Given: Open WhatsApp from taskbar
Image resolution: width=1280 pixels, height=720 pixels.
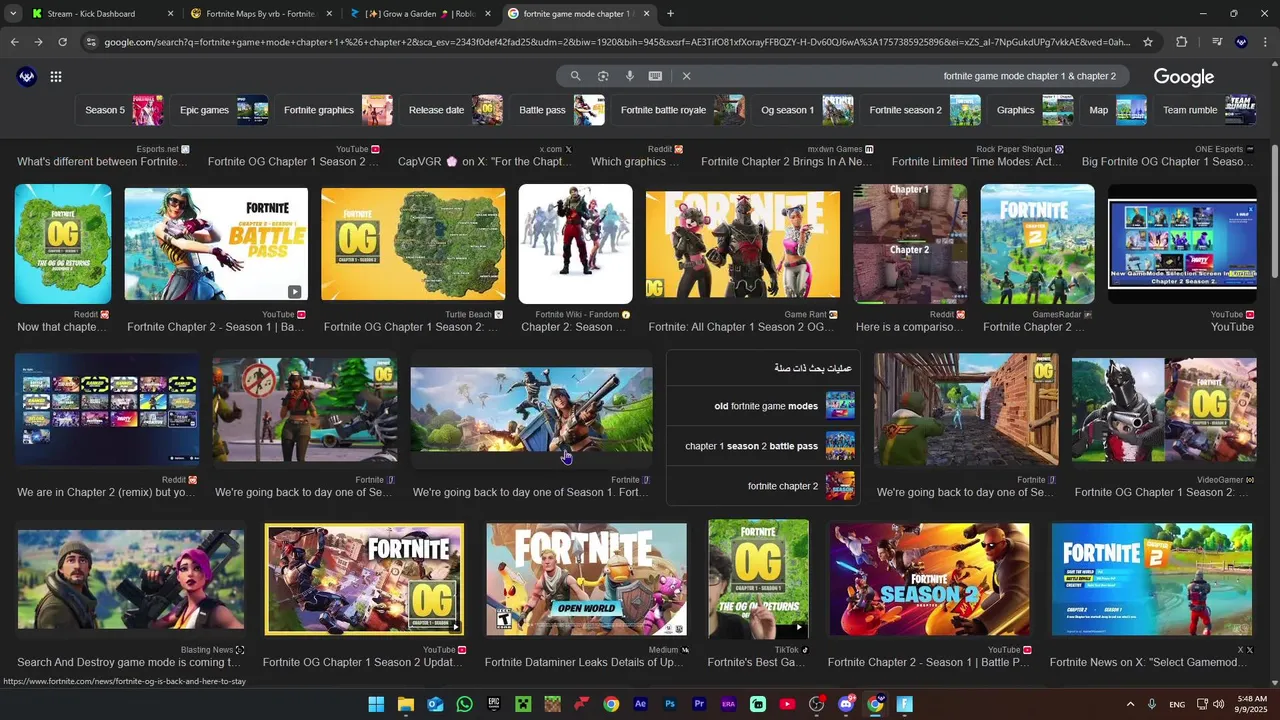Looking at the screenshot, I should pyautogui.click(x=464, y=704).
